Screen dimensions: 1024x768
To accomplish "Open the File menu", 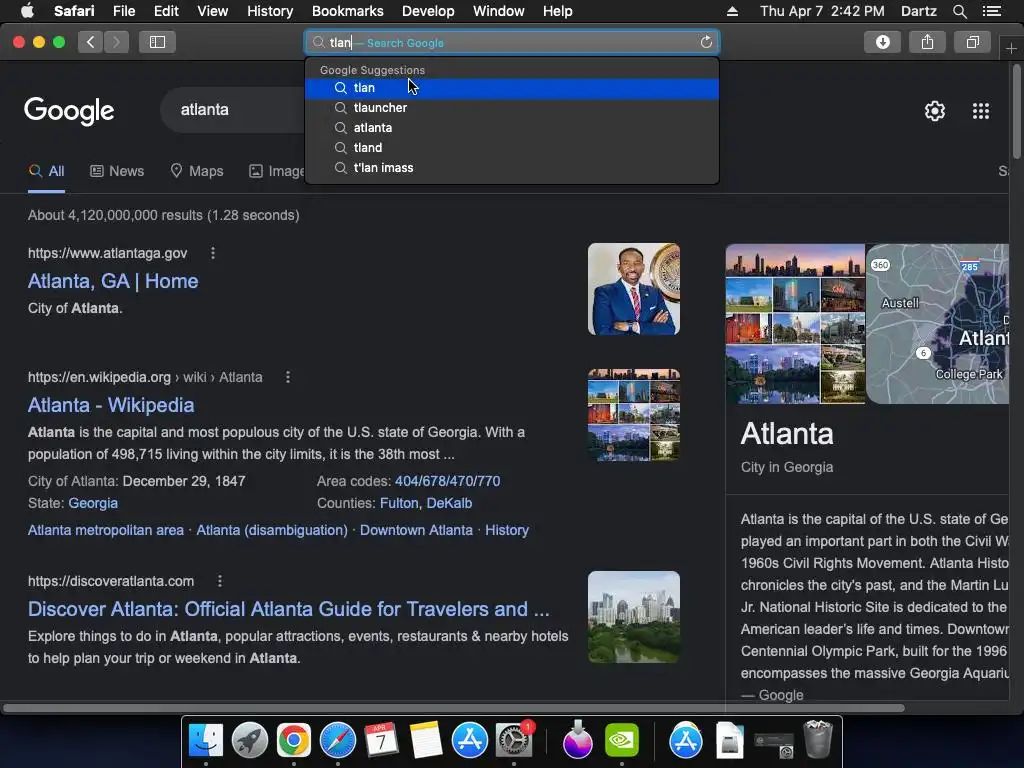I will click(123, 11).
